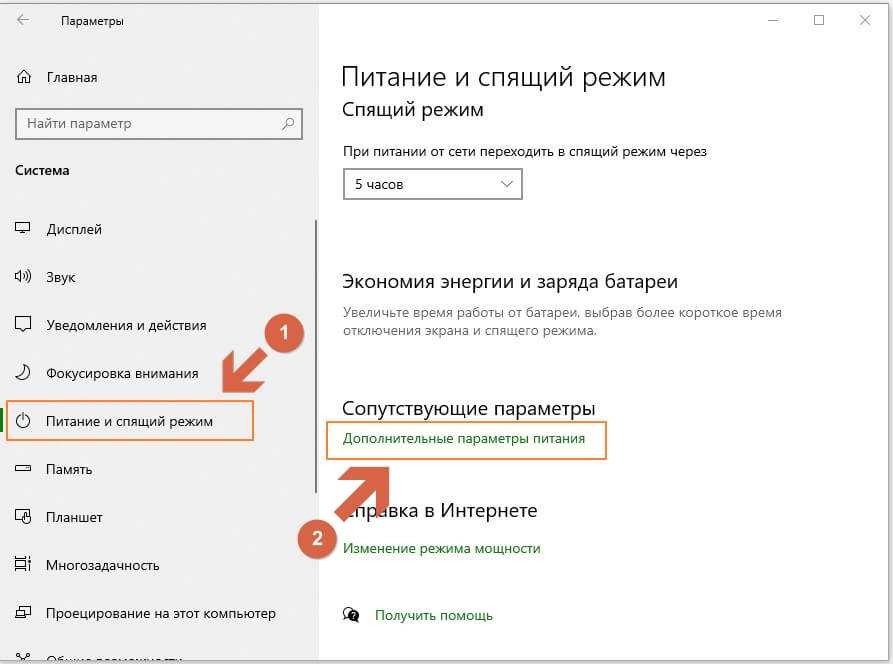Viewport: 893px width, 664px height.
Task: Click the power icon for Питание
Action: (23, 421)
